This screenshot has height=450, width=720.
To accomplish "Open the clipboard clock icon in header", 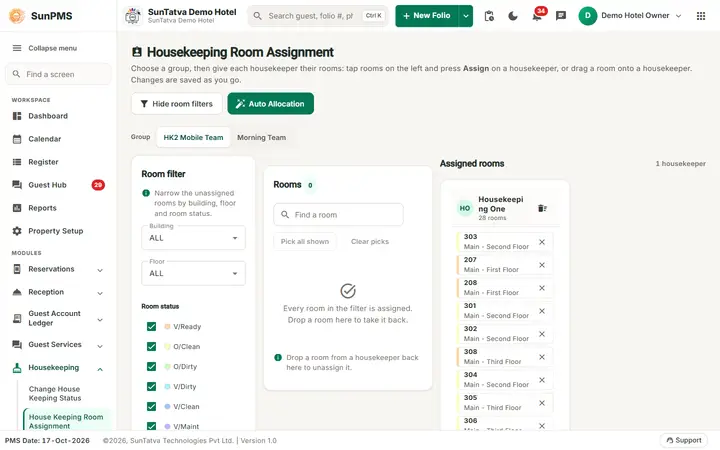I will tap(489, 16).
